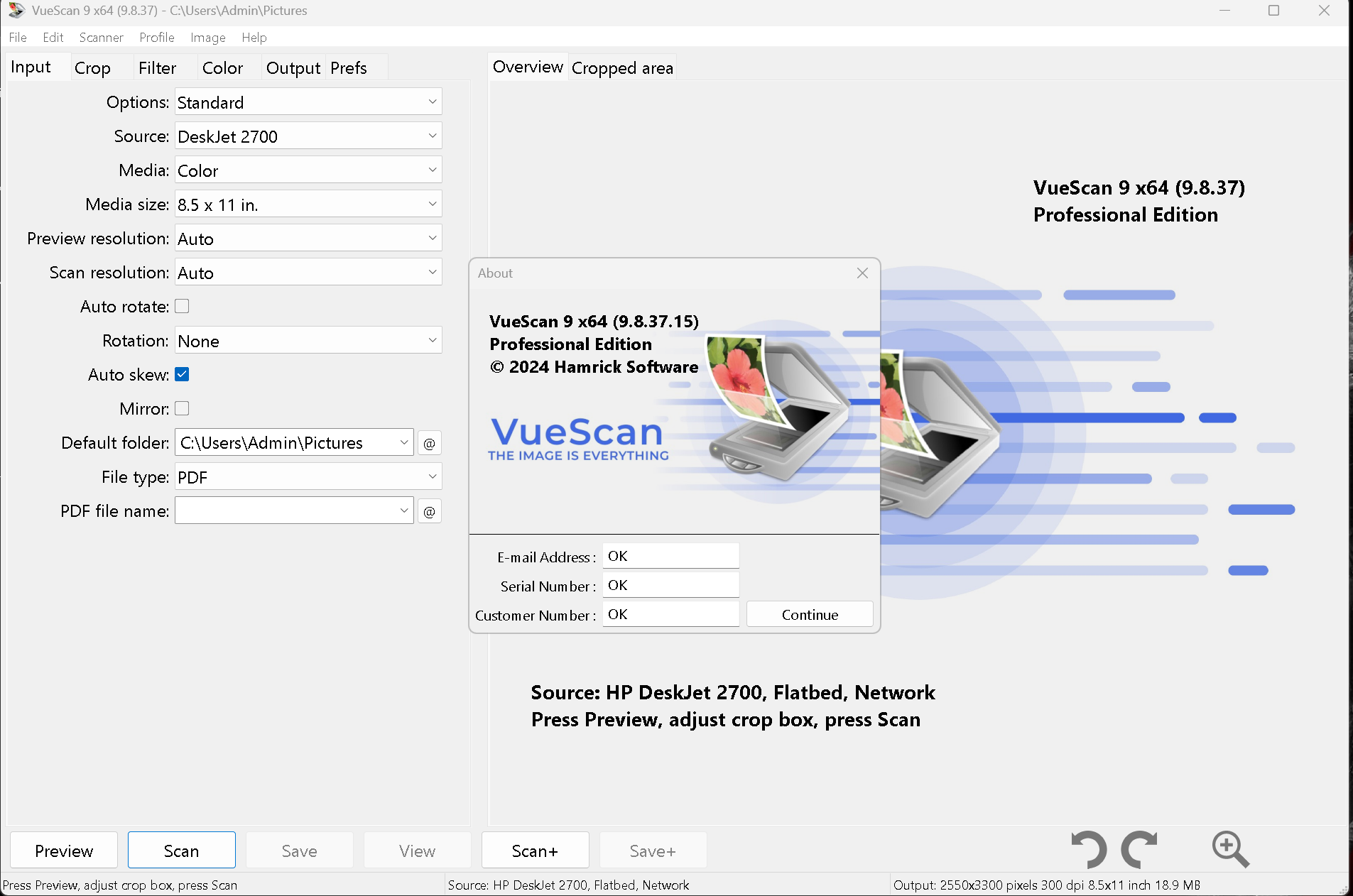
Task: Click the Serial Number field
Action: click(x=671, y=585)
